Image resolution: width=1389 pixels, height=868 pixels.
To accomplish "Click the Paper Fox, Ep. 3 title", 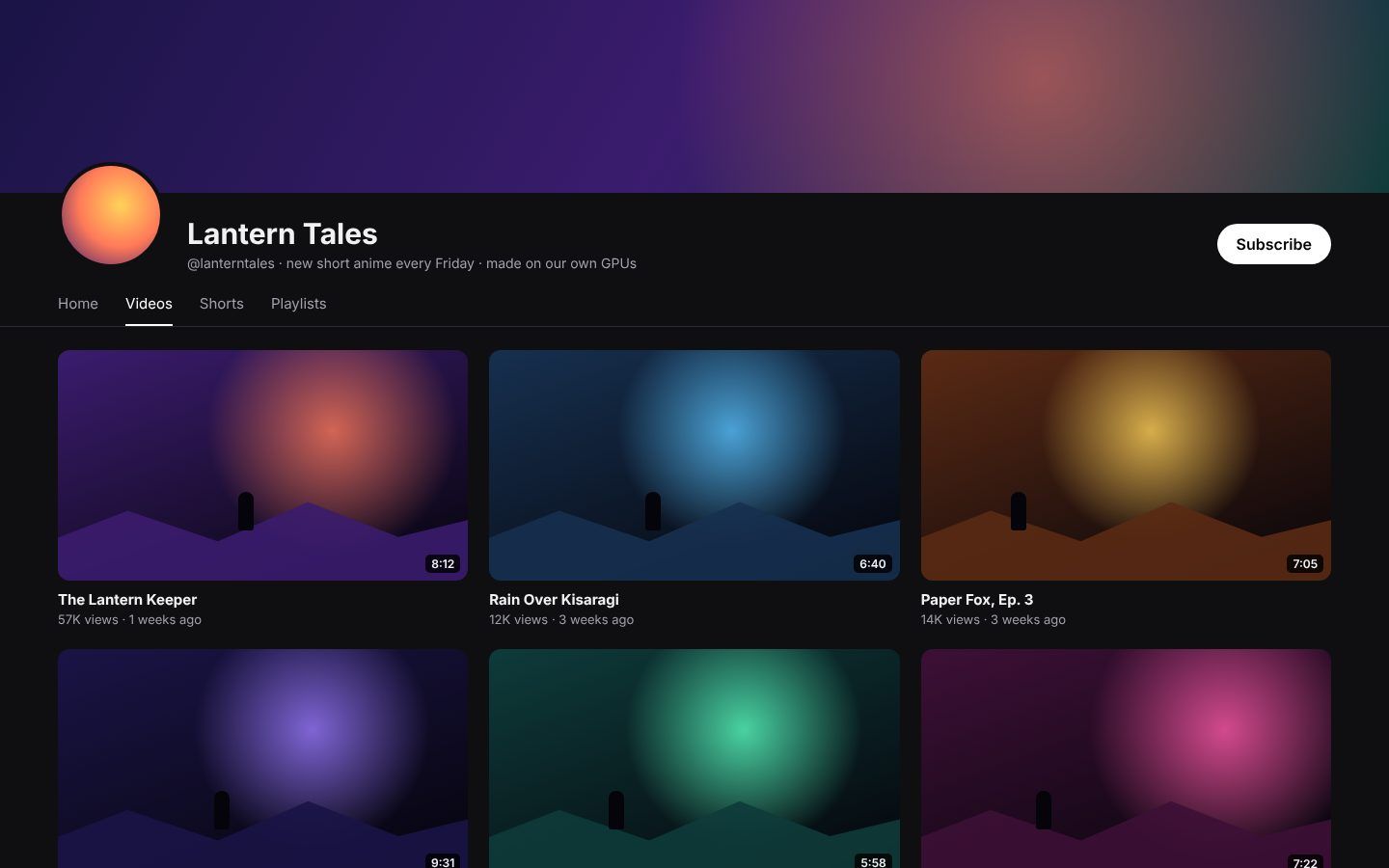I will tap(977, 600).
